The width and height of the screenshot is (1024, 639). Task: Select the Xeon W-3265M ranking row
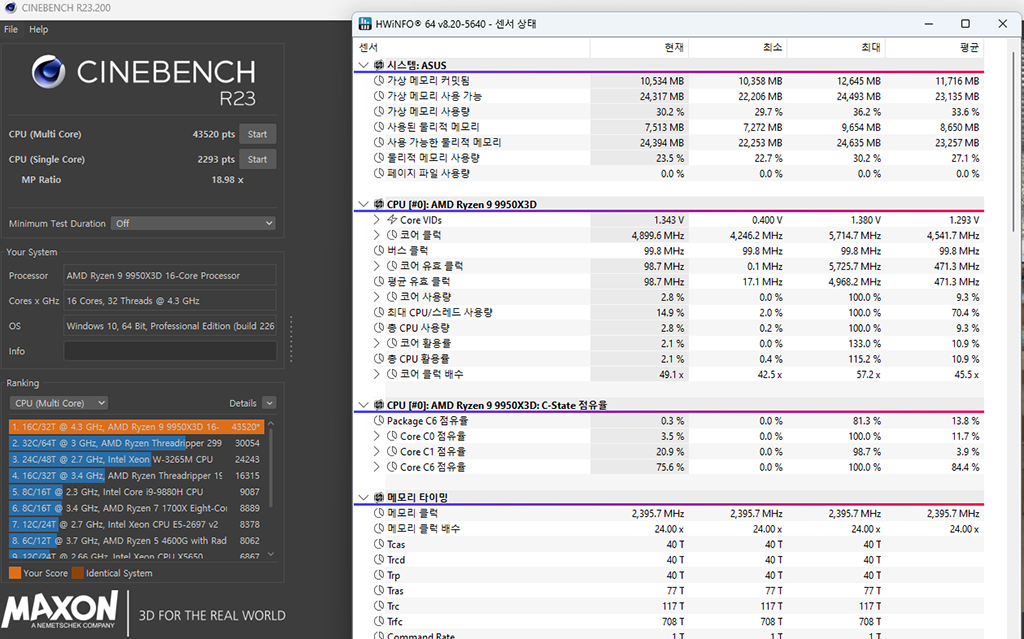(136, 459)
